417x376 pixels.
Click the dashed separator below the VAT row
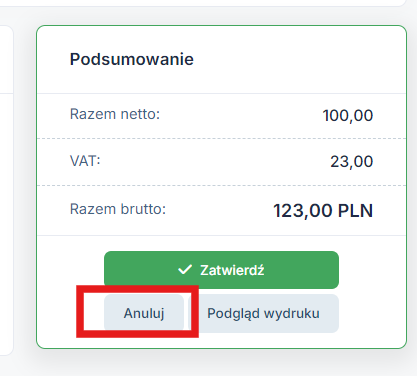pos(221,185)
